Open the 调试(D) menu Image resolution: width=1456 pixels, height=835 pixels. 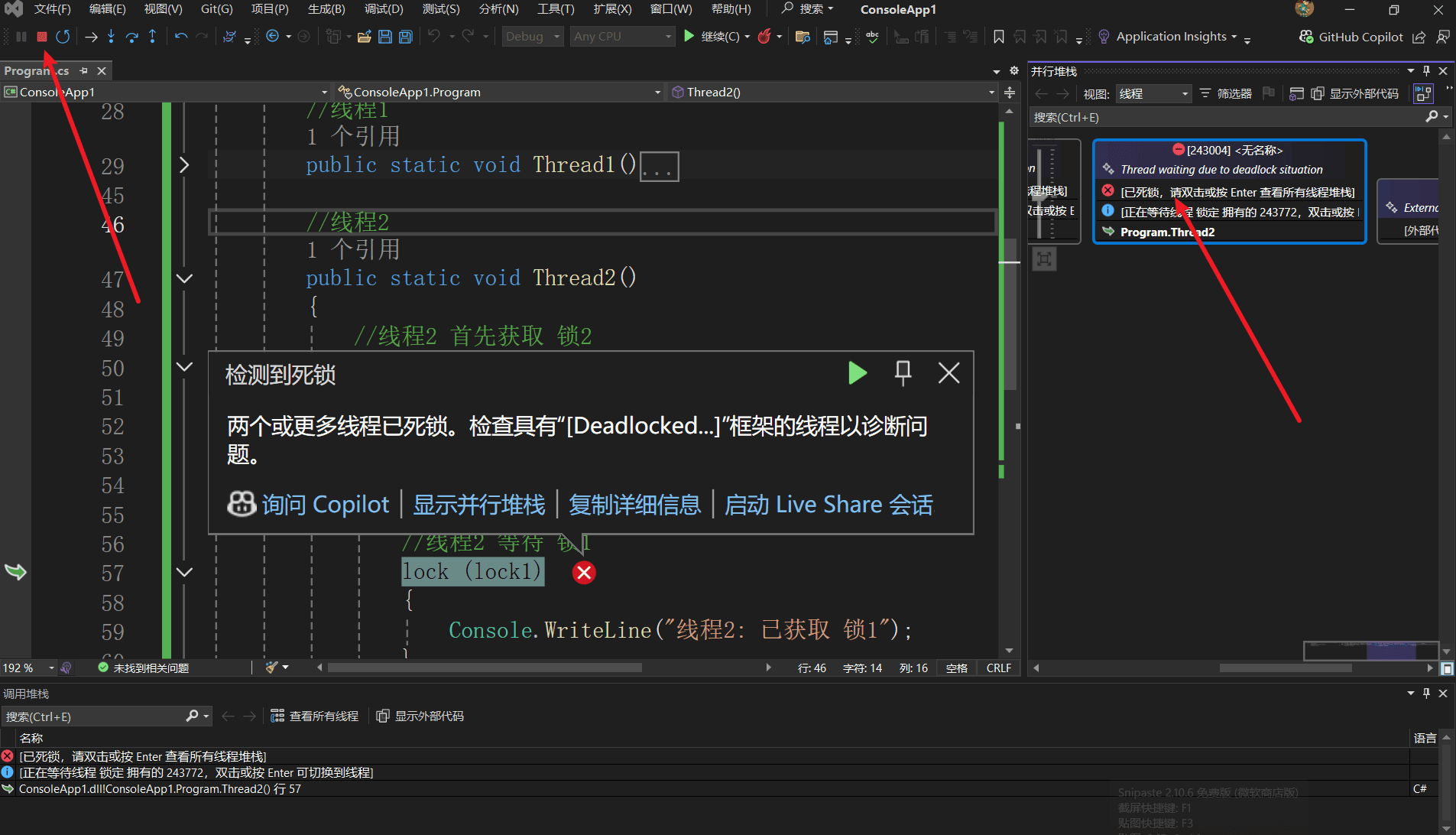(x=383, y=9)
